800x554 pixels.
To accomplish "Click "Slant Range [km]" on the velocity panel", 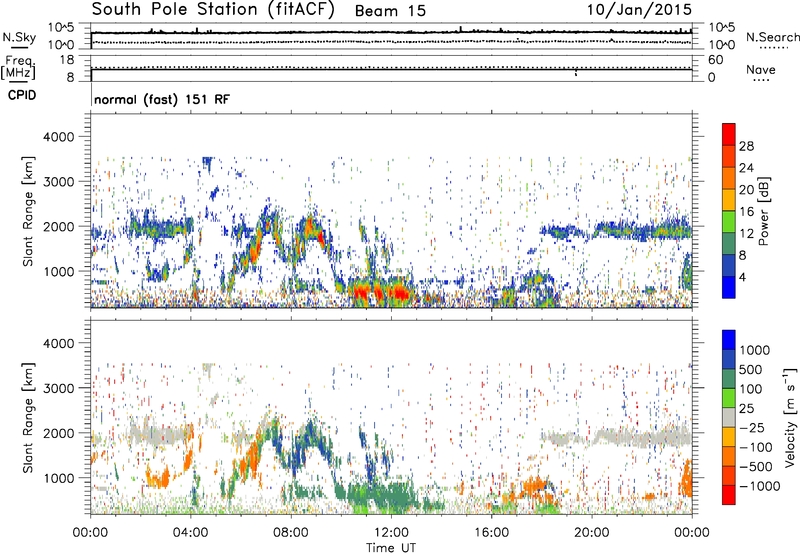I will coord(28,417).
